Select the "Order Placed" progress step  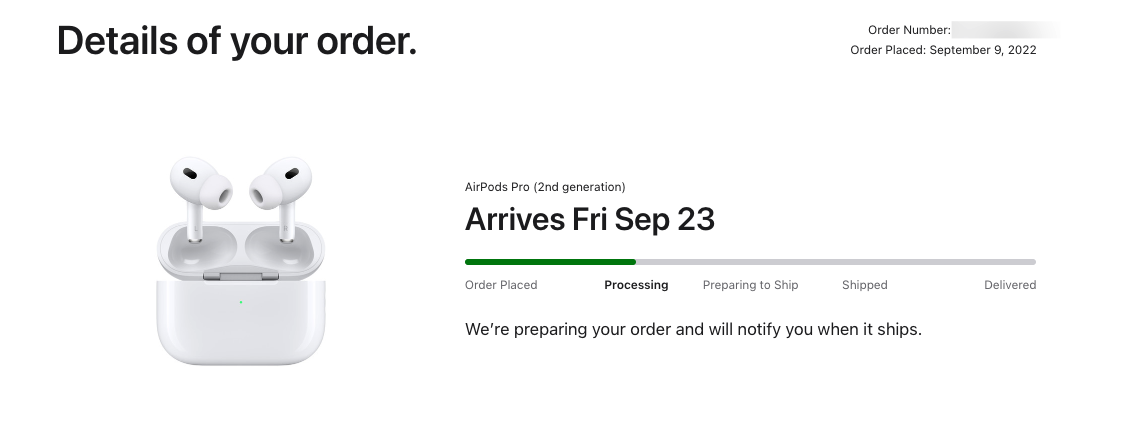coord(501,285)
